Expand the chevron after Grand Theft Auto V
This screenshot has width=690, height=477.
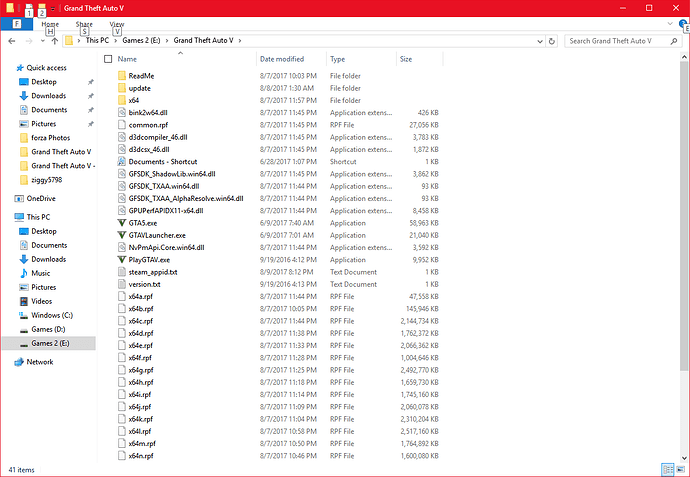[240, 40]
